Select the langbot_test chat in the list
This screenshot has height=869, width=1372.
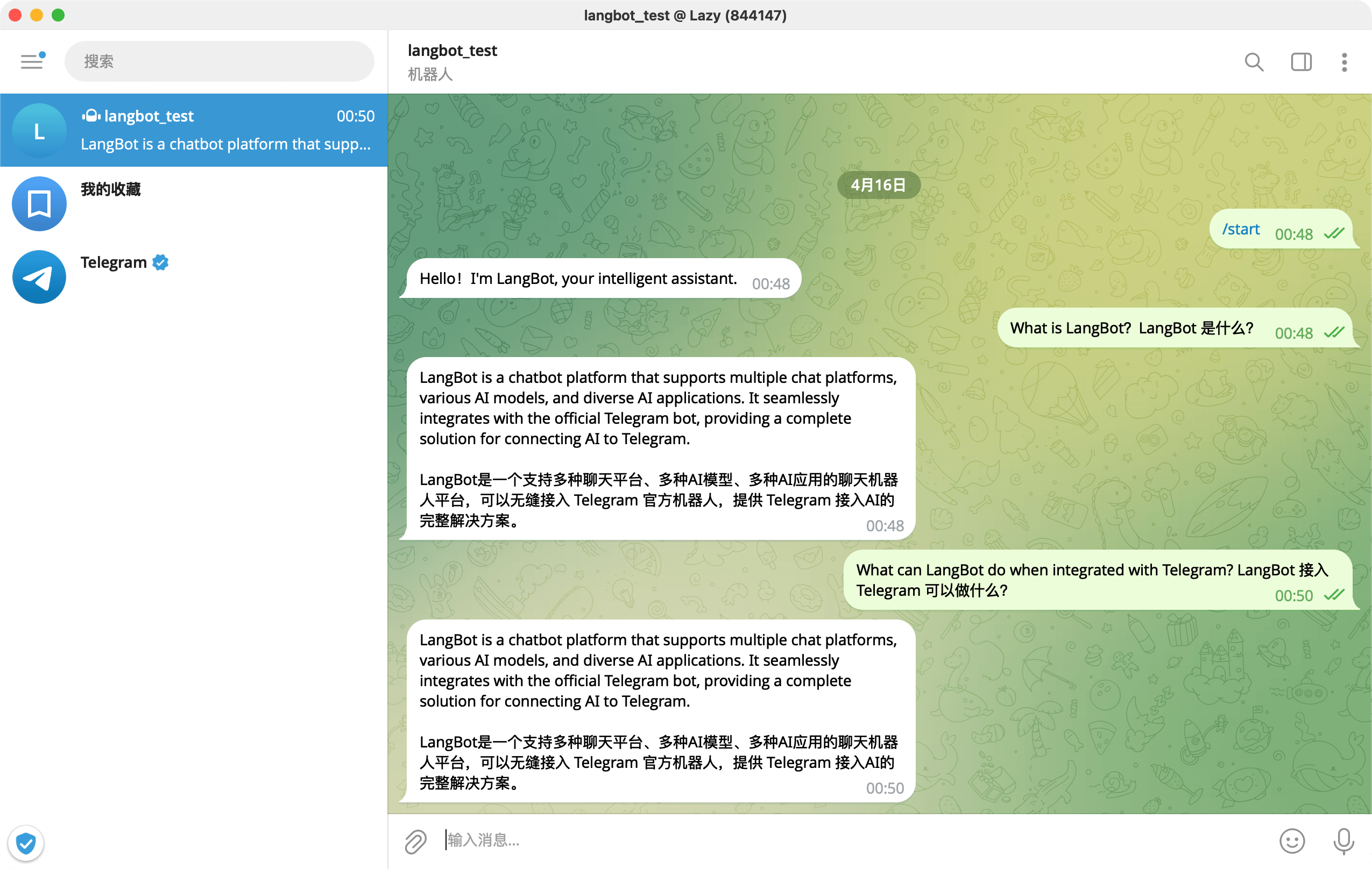[194, 131]
